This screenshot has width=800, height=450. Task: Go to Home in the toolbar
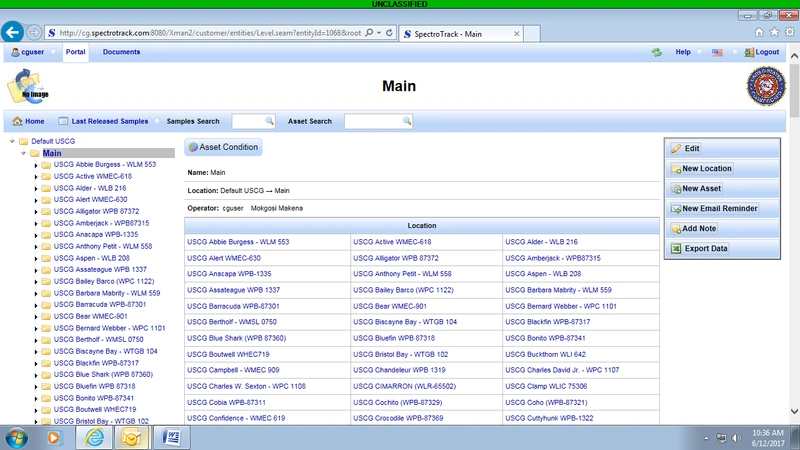click(x=29, y=121)
